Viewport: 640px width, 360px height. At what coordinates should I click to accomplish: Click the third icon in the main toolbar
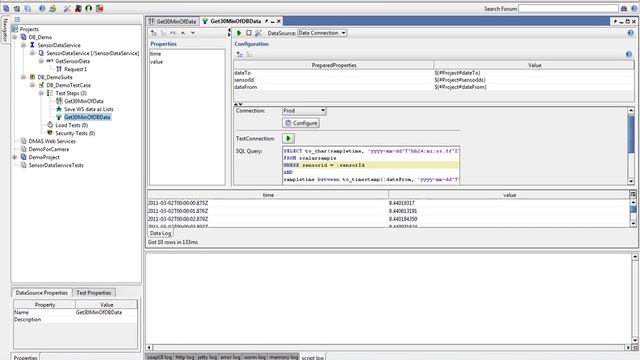point(28,8)
